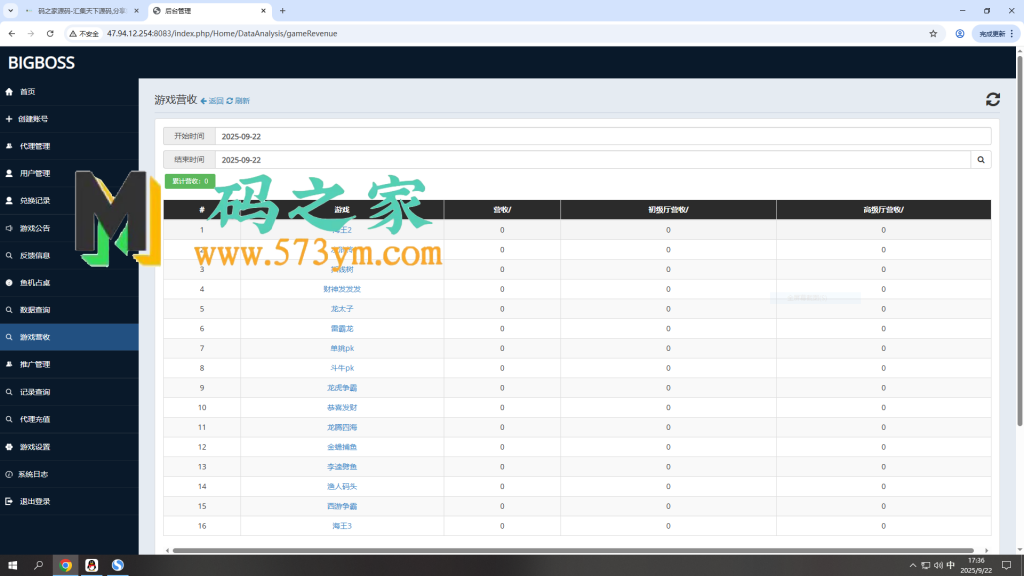The width and height of the screenshot is (1024, 576).
Task: Click the taskbar search icon
Action: point(39,565)
